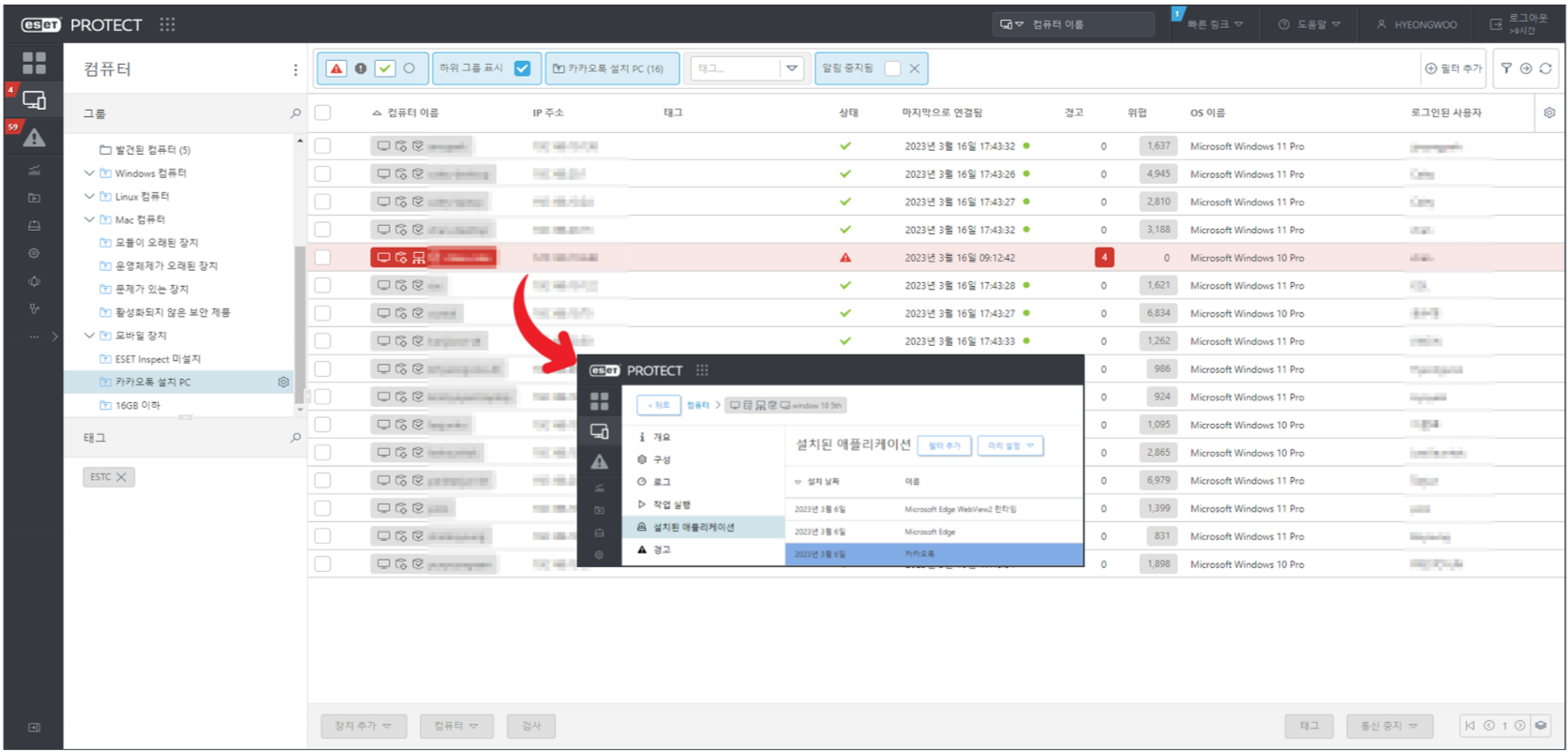
Task: Go to first page pagination icon
Action: 1470,726
